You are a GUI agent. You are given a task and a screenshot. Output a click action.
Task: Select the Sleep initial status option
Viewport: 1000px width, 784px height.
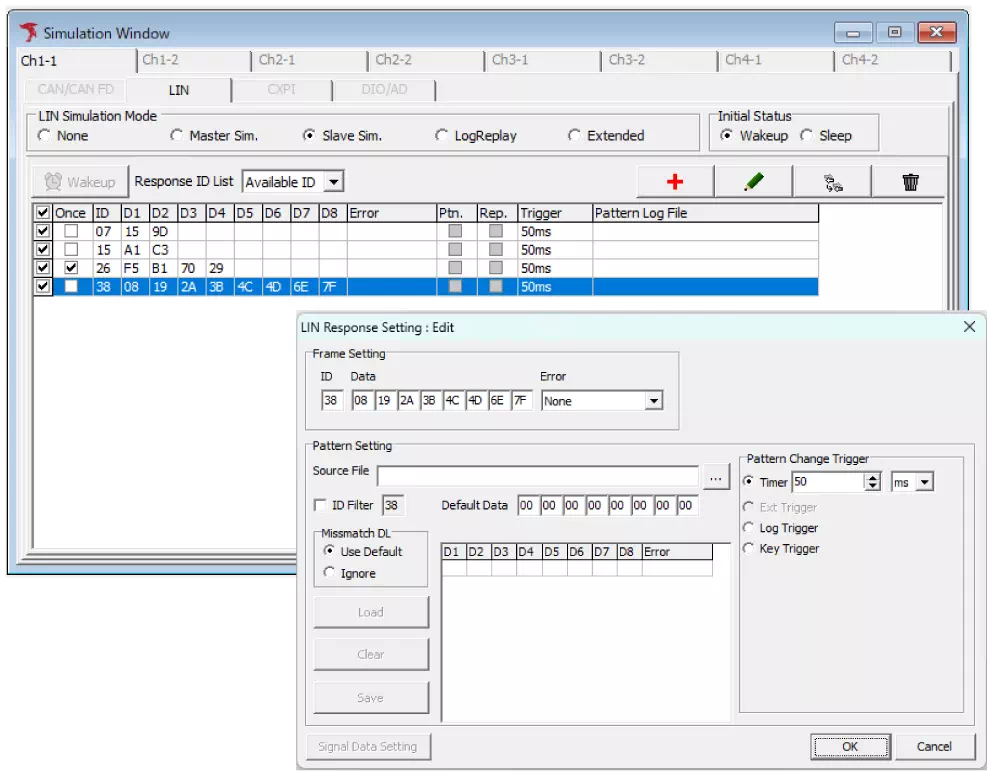tap(806, 136)
